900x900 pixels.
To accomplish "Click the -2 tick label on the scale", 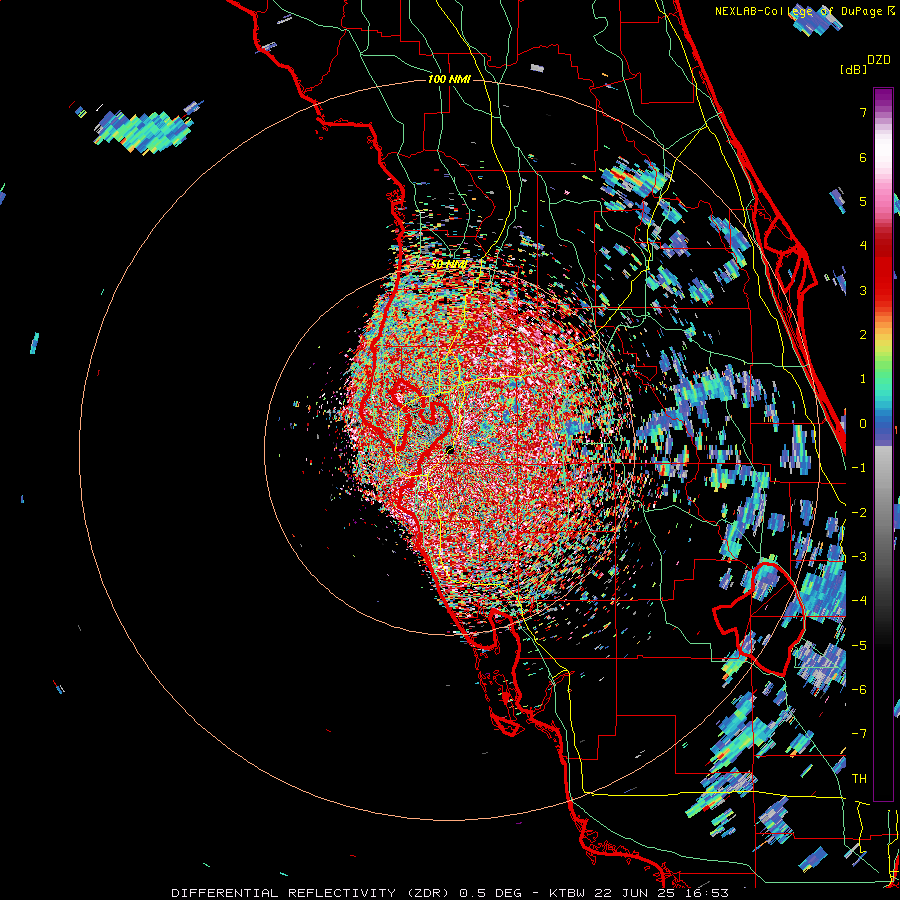I will click(859, 512).
